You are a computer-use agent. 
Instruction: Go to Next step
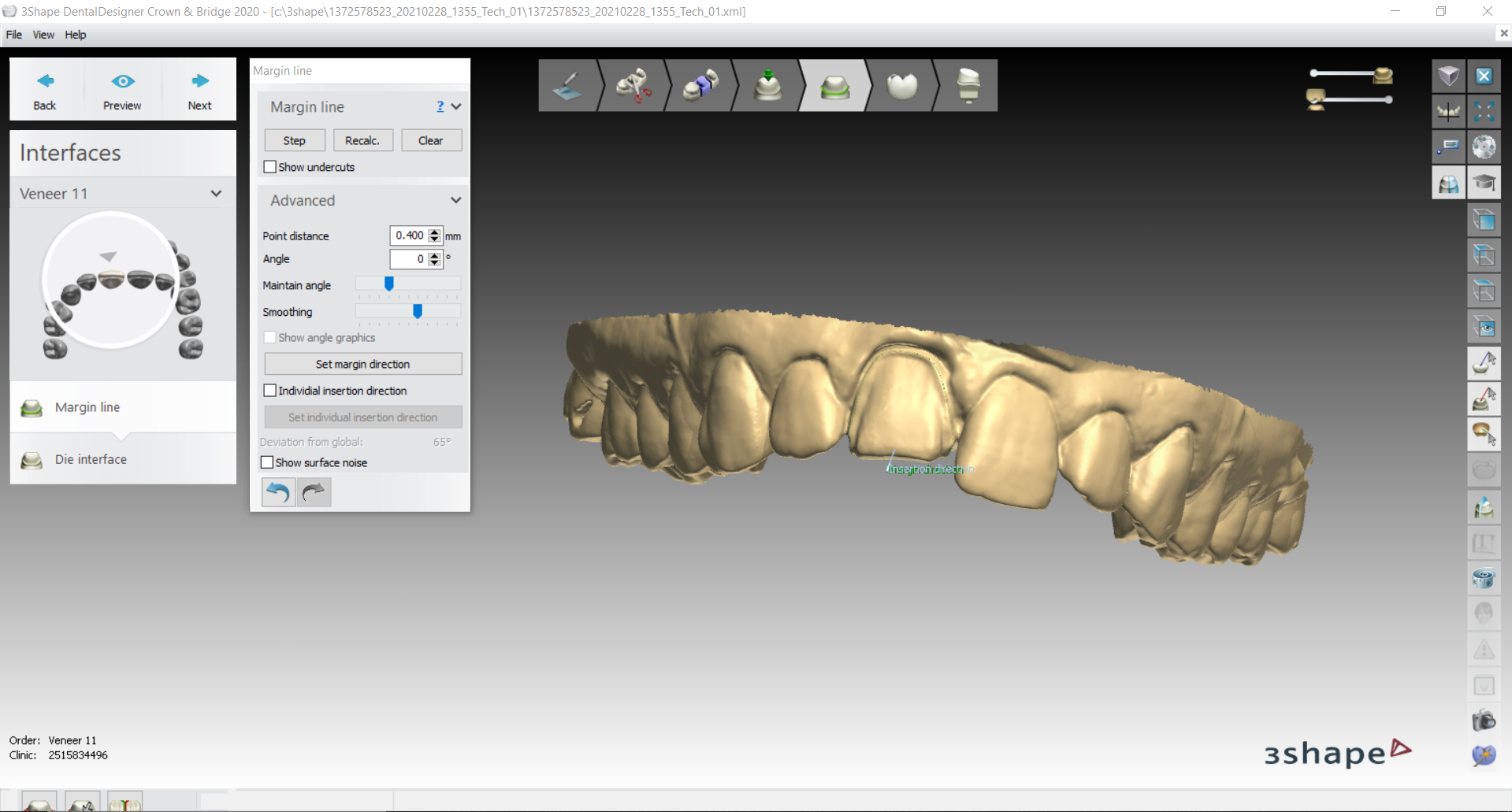click(199, 91)
